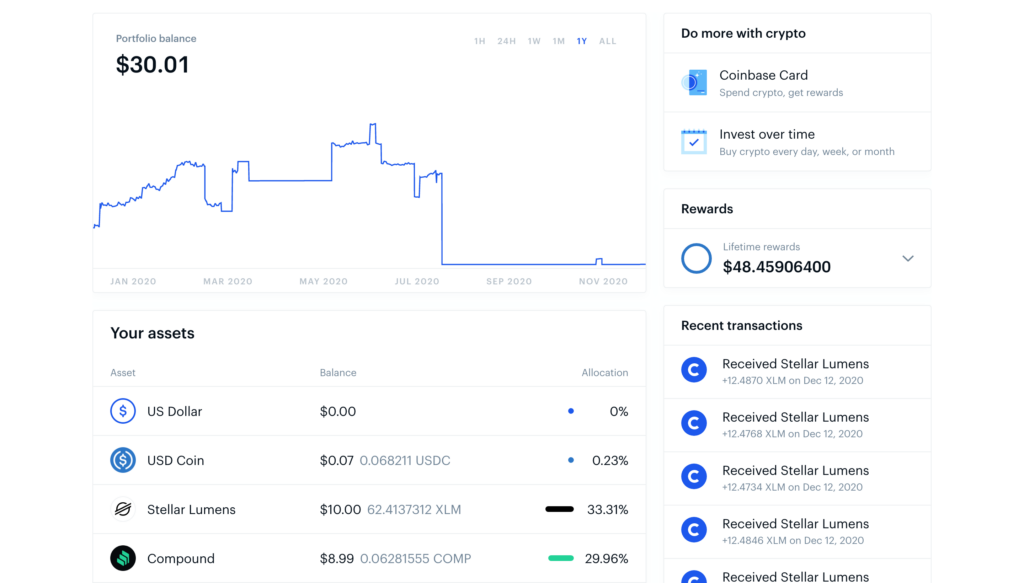The height and width of the screenshot is (583, 1024).
Task: Click icon of +12.4734 XLM transaction
Action: click(x=694, y=477)
